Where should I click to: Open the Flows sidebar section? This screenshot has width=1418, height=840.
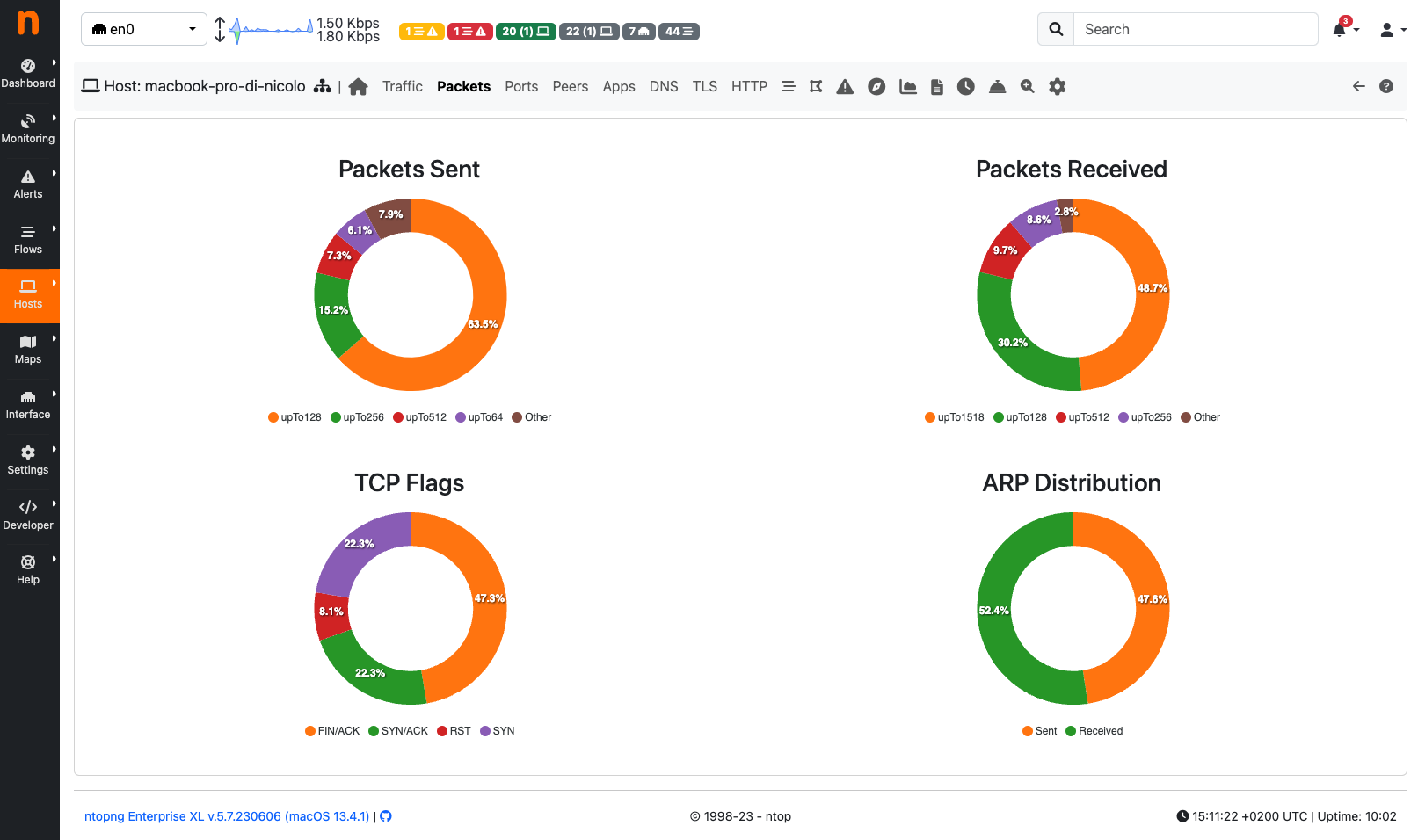click(28, 240)
